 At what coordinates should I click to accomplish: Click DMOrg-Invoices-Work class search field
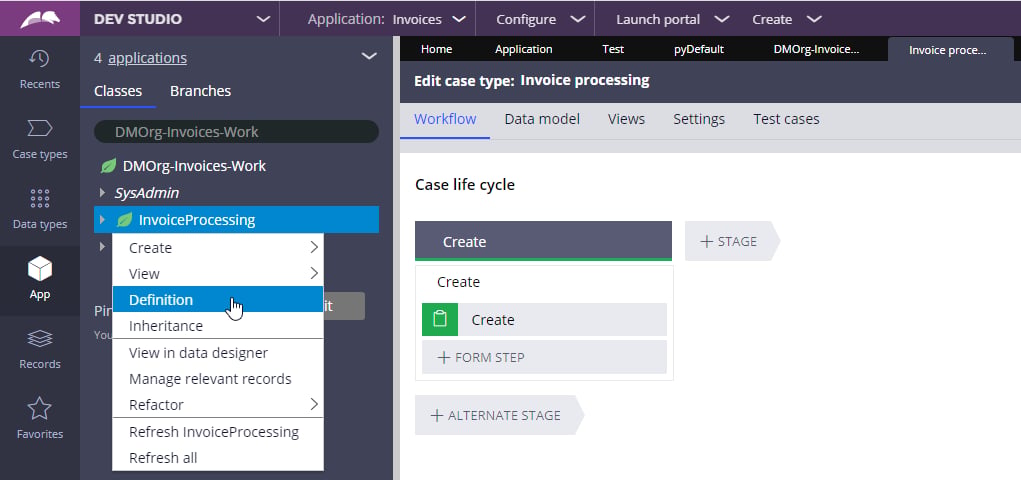pyautogui.click(x=236, y=132)
